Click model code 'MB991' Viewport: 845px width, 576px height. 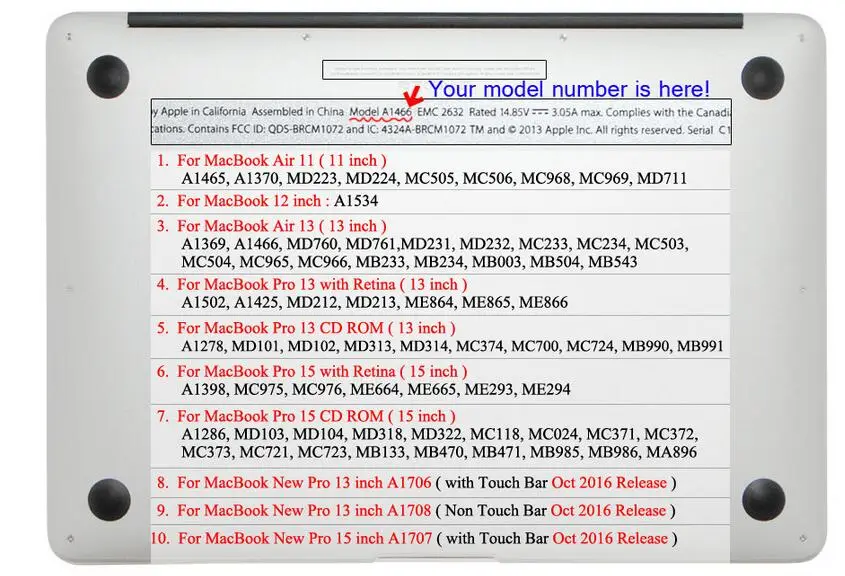pos(700,346)
